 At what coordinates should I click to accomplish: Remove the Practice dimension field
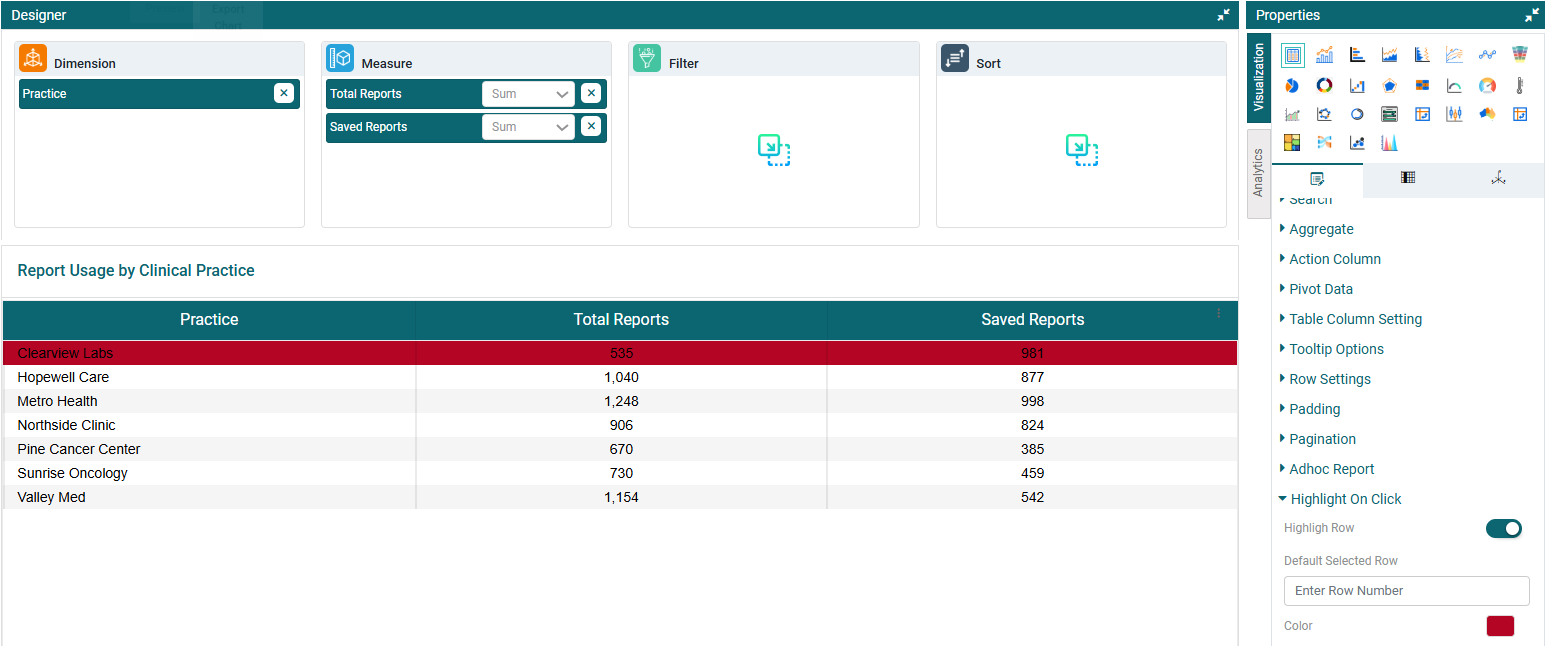[284, 93]
